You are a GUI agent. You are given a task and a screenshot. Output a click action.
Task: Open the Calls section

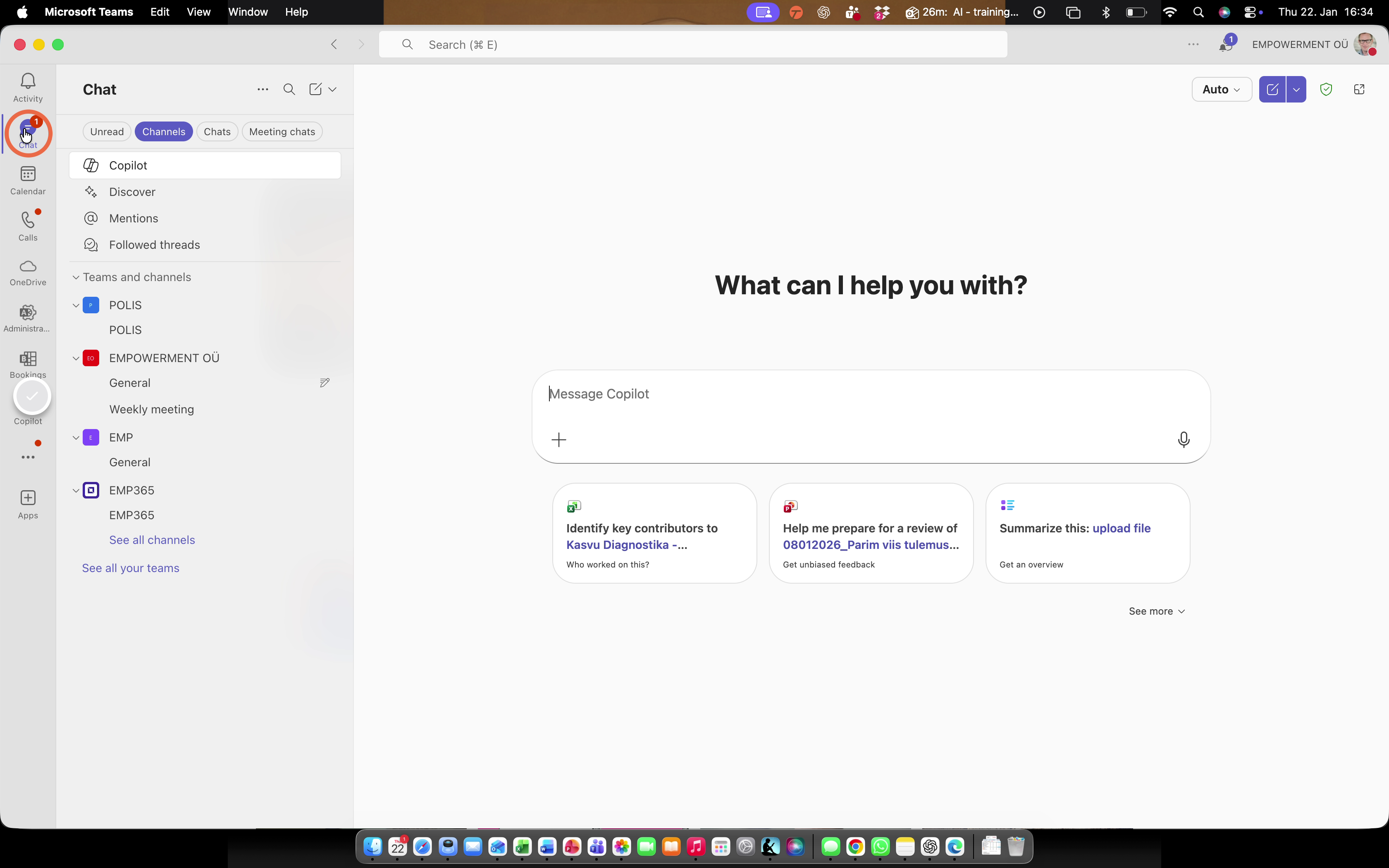(28, 226)
